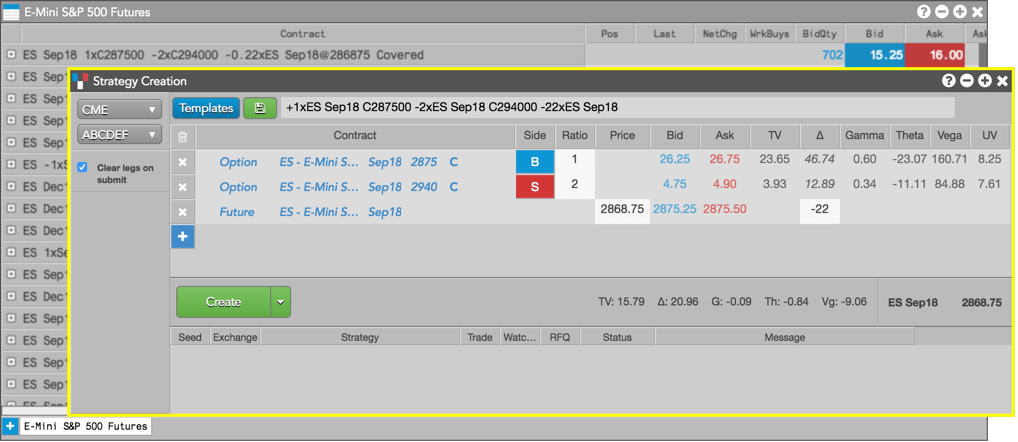The width and height of the screenshot is (1018, 442).
Task: Click the first Option type link for 2875 leg
Action: [x=238, y=162]
